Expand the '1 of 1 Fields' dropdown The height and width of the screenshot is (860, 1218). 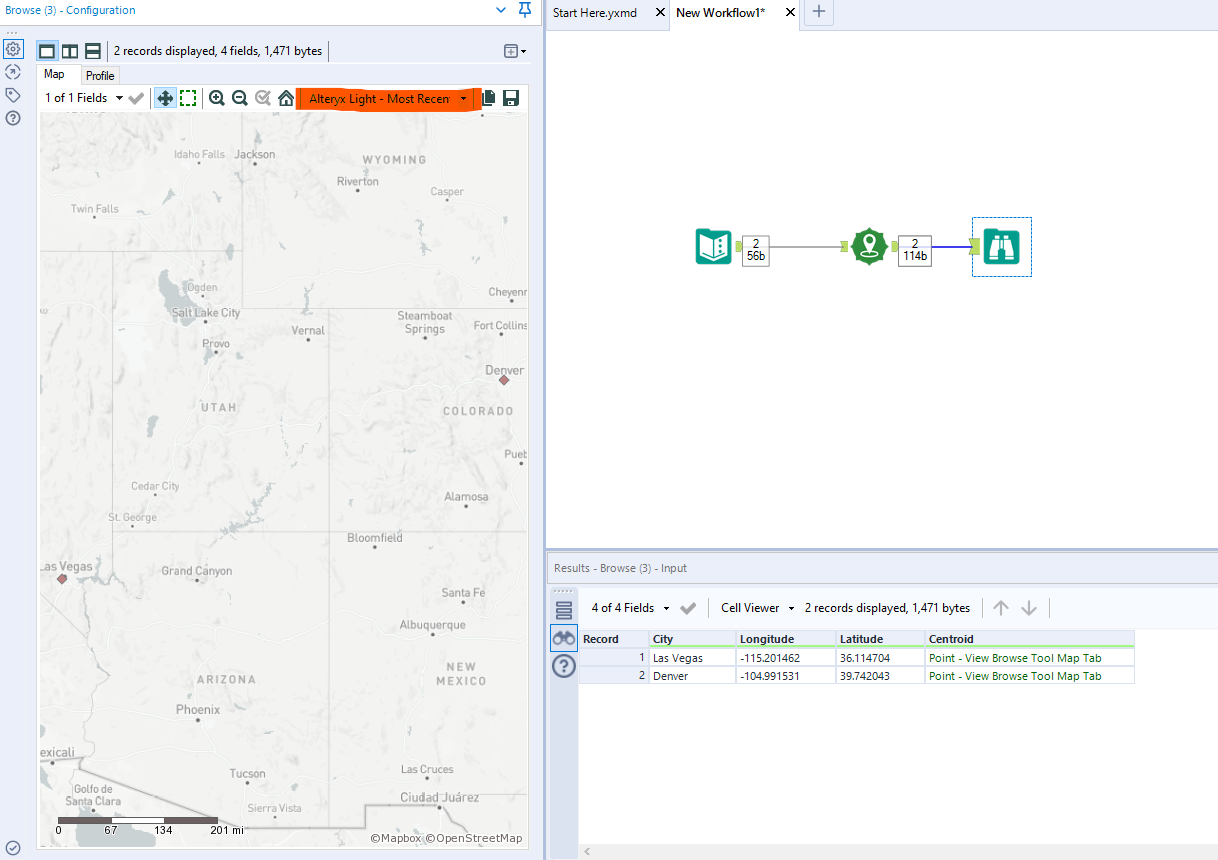tap(84, 98)
